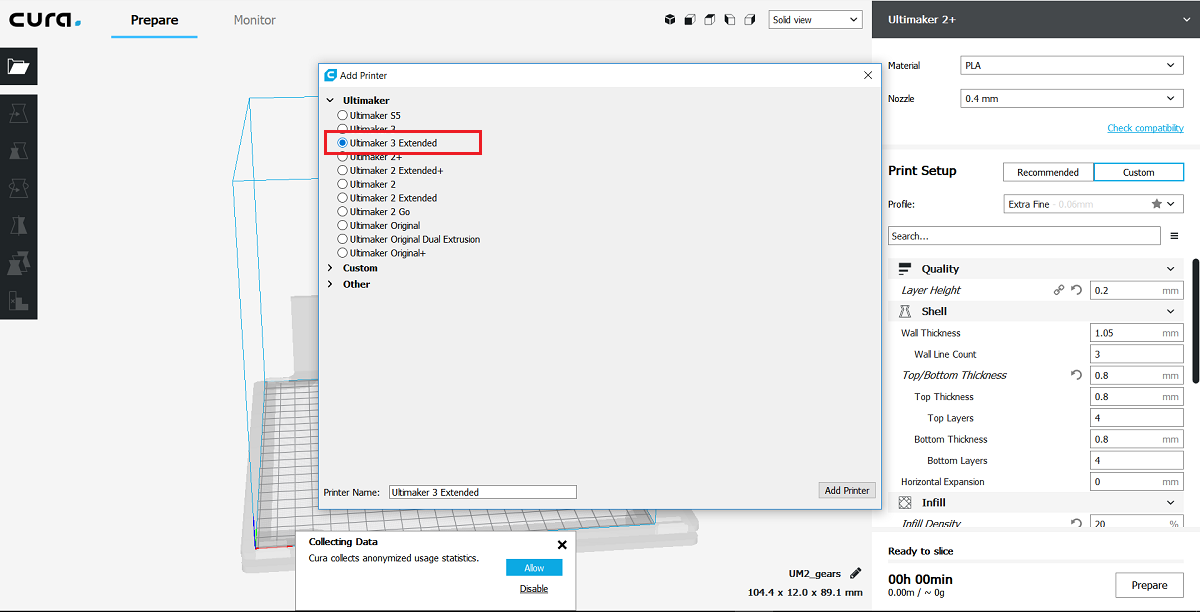This screenshot has height=612, width=1200.
Task: Select Ultimaker Original Dual Extrusion radio button
Action: (343, 240)
